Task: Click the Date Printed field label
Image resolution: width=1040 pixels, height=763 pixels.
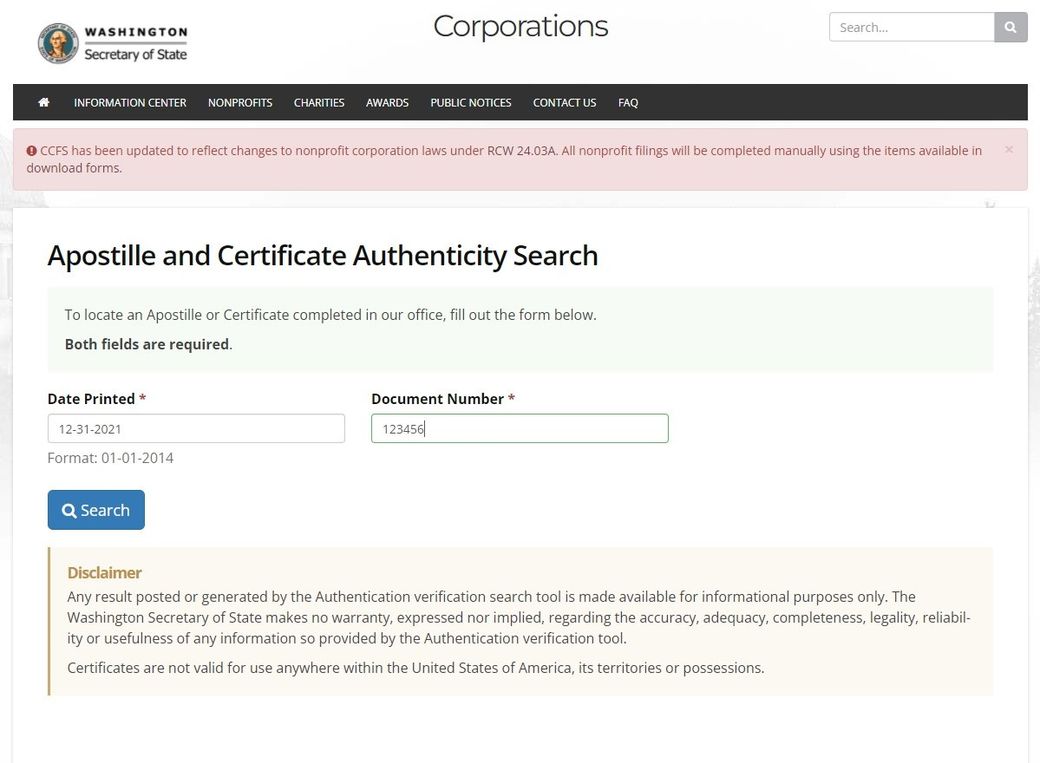Action: pos(91,399)
